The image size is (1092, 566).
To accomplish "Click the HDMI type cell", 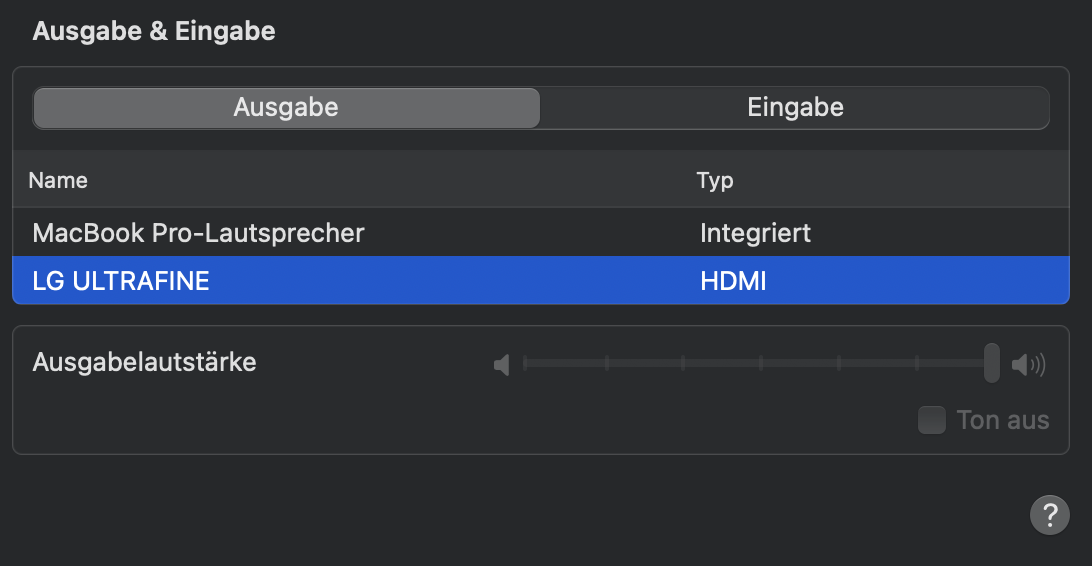I will pos(733,281).
